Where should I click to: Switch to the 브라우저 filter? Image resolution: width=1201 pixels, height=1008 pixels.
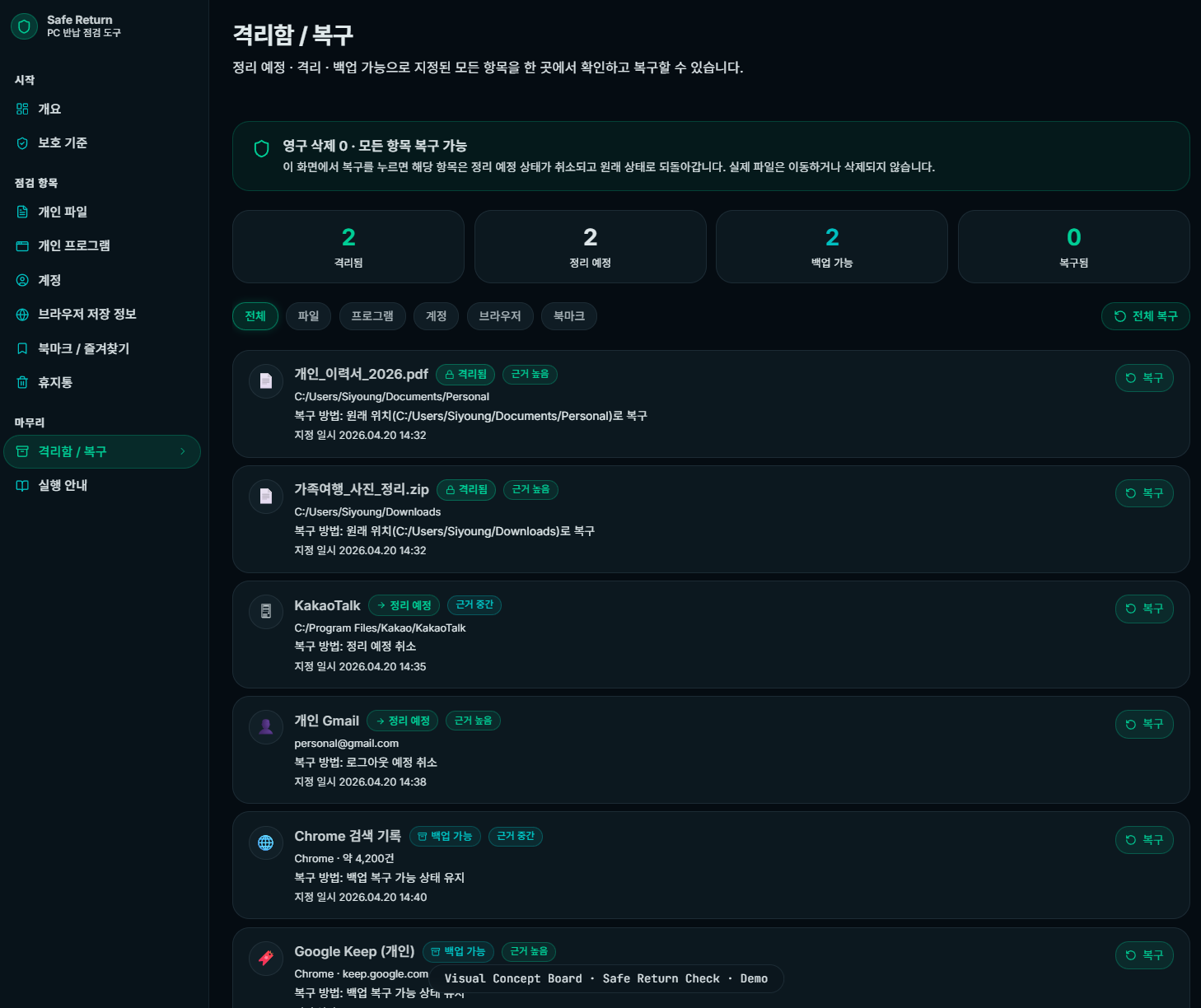[500, 316]
